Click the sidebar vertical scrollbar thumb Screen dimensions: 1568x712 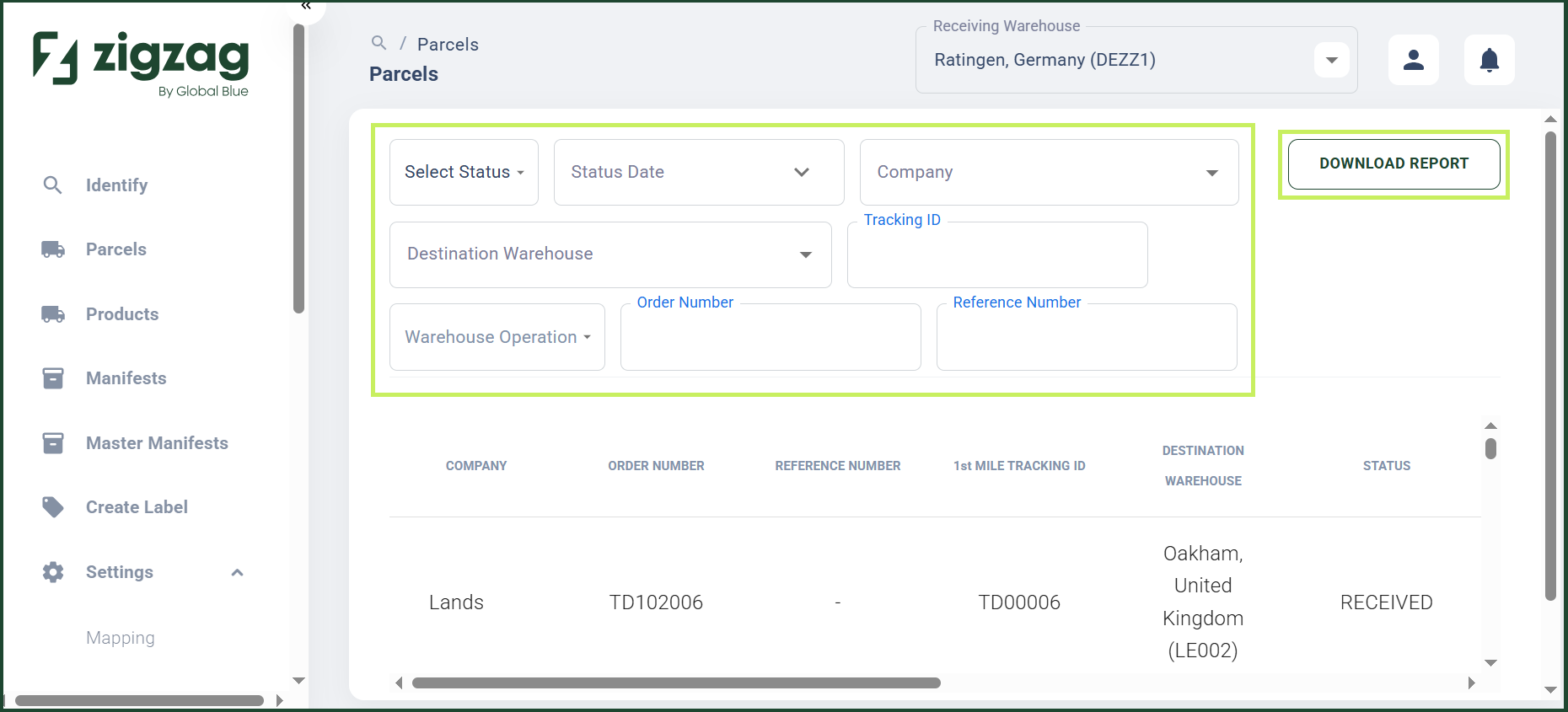coord(298,169)
